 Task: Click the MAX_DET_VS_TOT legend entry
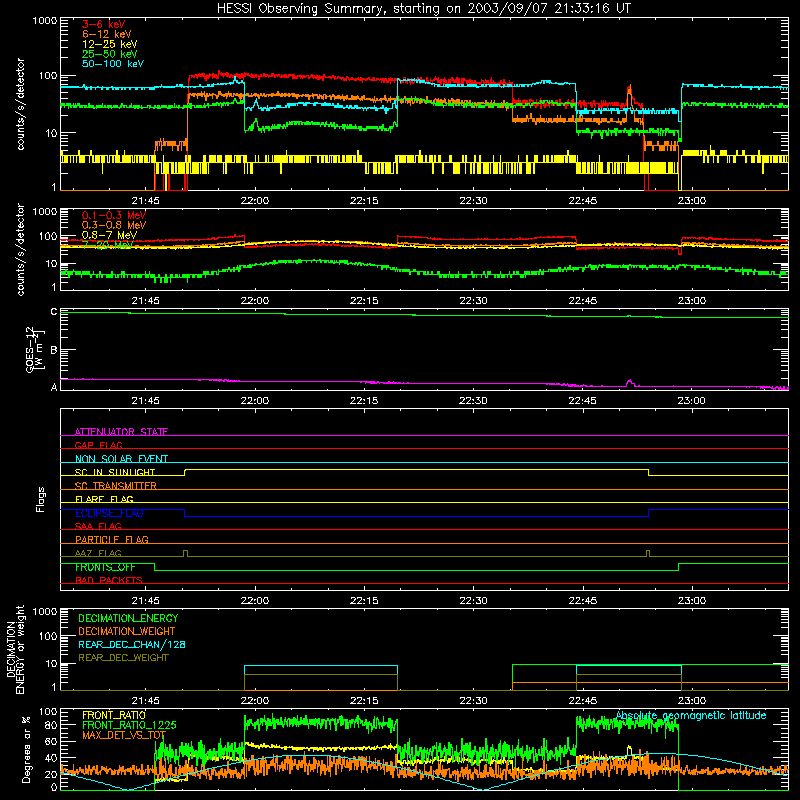[x=124, y=735]
